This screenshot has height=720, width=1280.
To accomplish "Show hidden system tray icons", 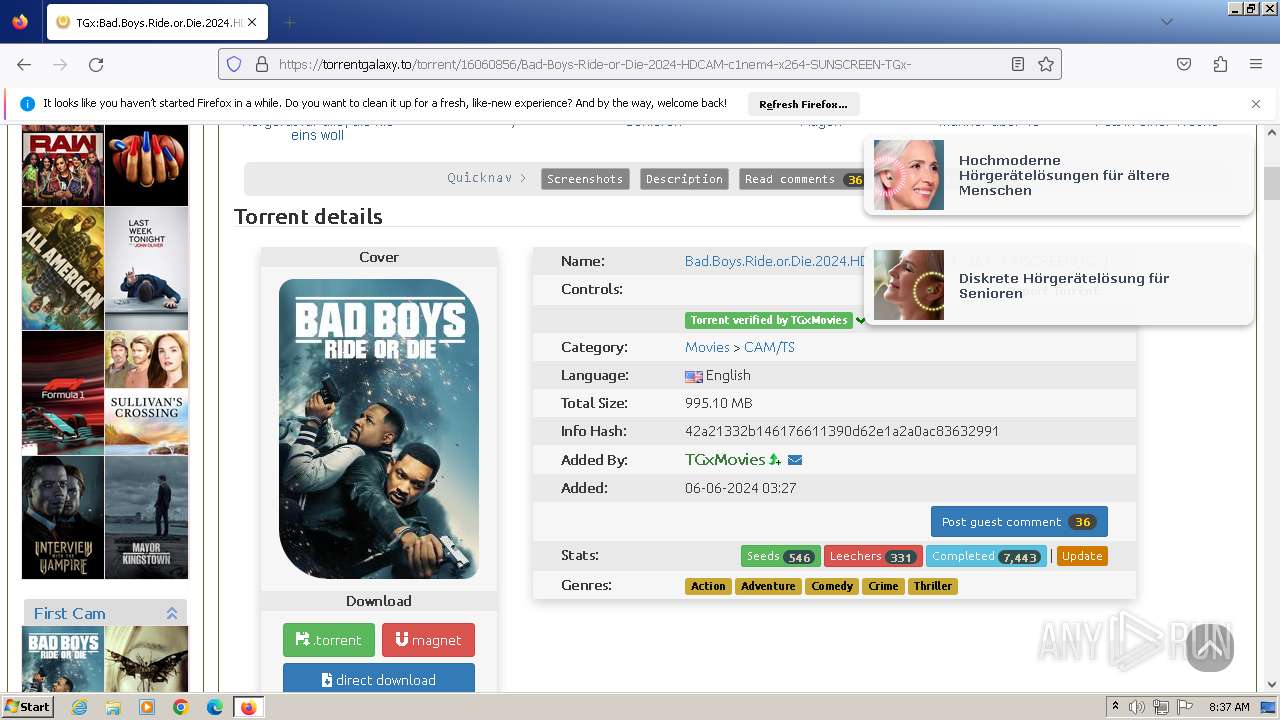I will 1115,707.
